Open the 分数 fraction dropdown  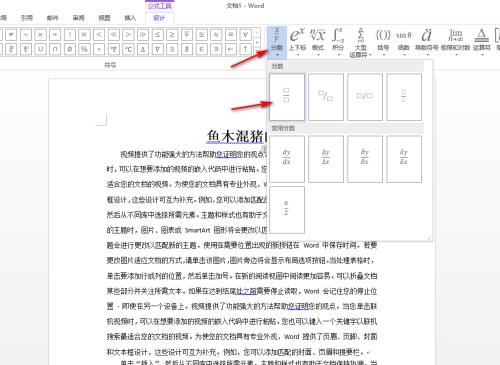277,42
